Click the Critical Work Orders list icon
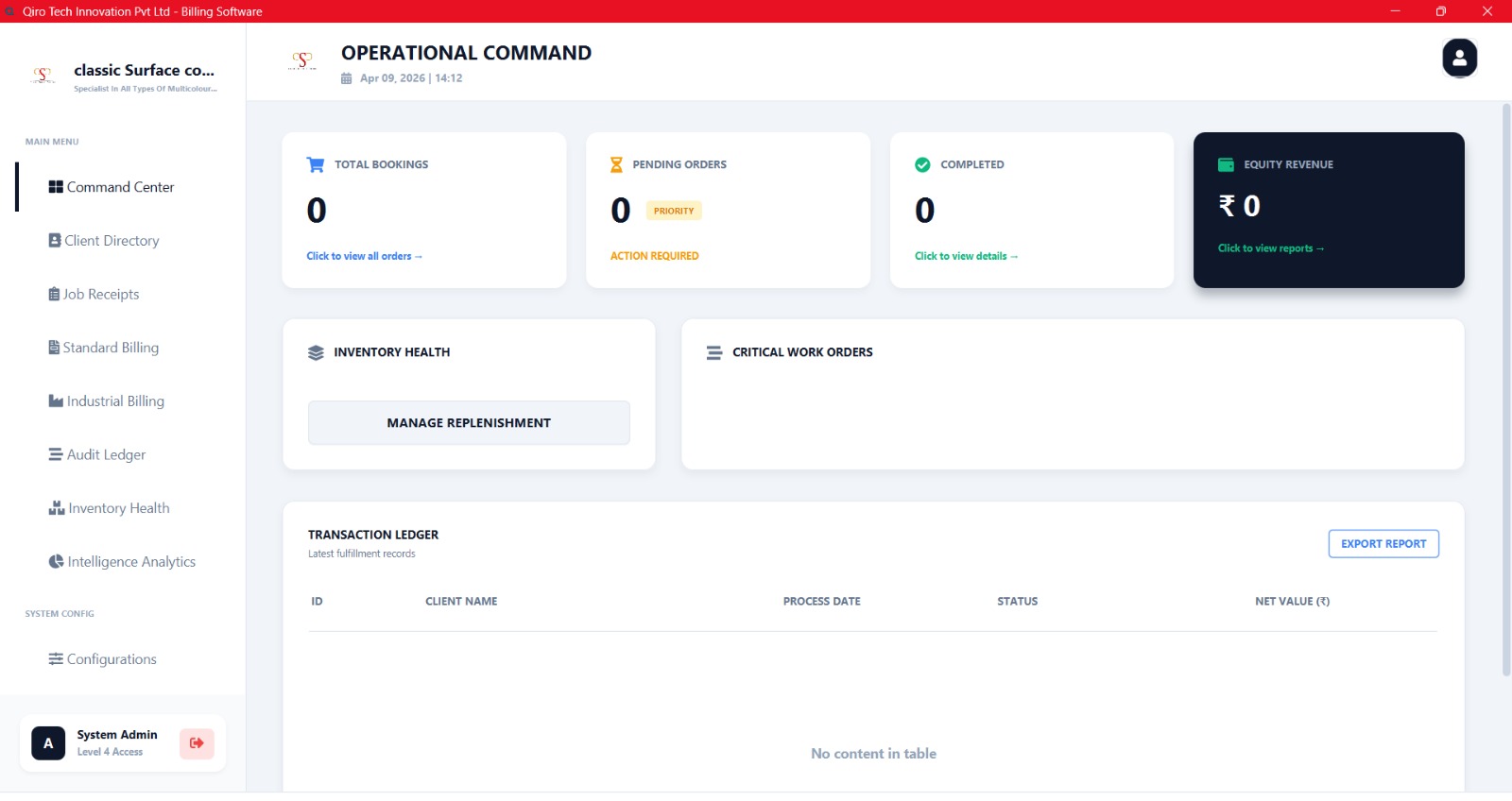 point(714,352)
